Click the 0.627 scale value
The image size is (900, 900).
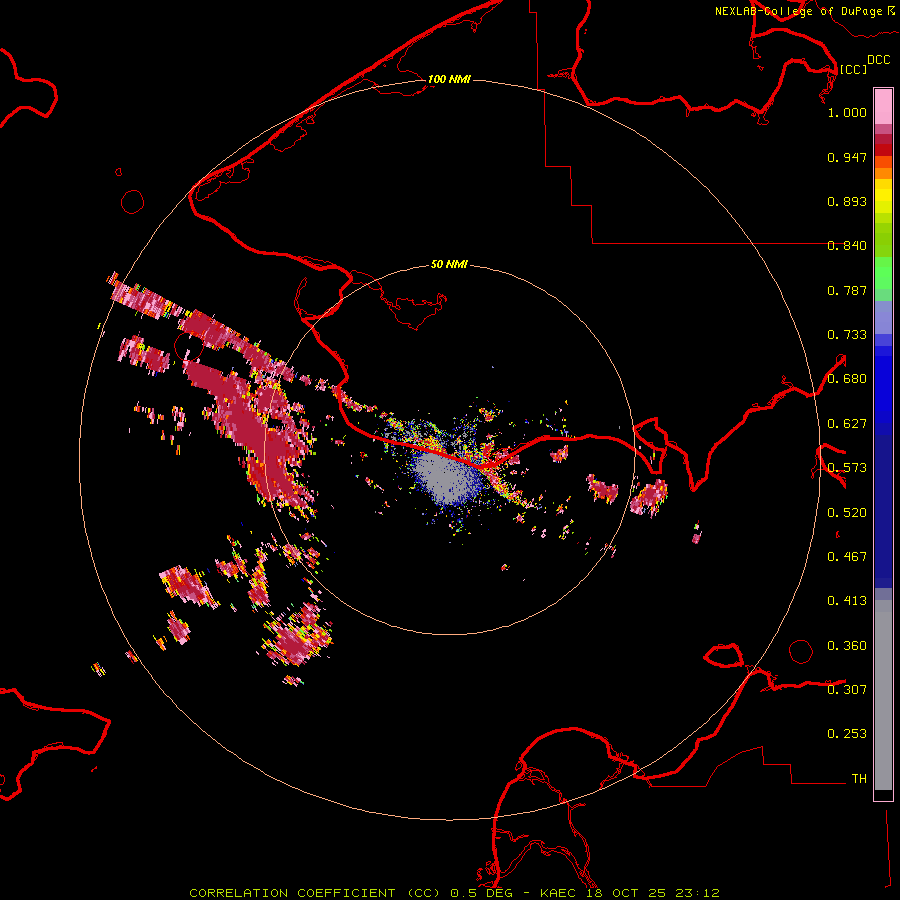847,424
